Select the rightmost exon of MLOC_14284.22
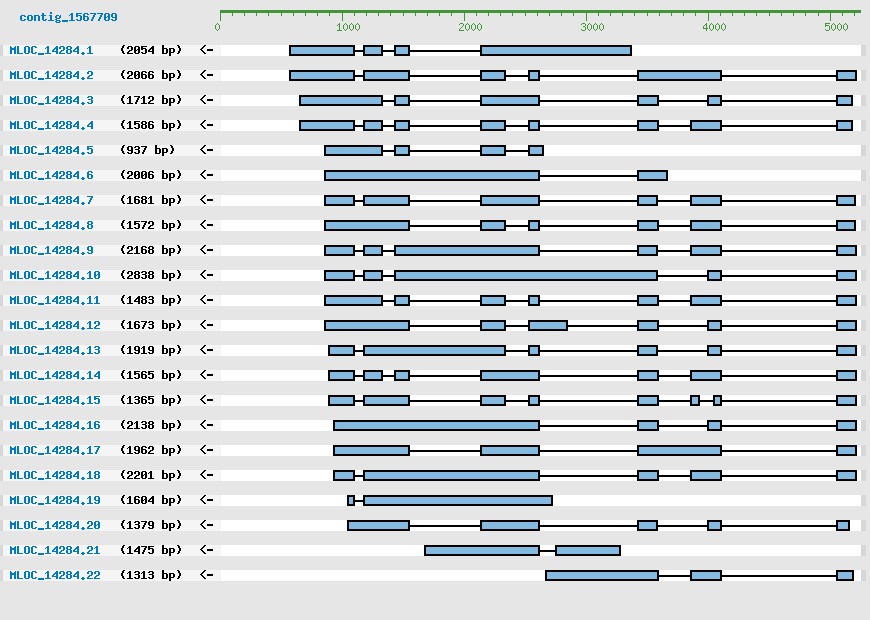Viewport: 870px width, 620px height. click(x=845, y=575)
